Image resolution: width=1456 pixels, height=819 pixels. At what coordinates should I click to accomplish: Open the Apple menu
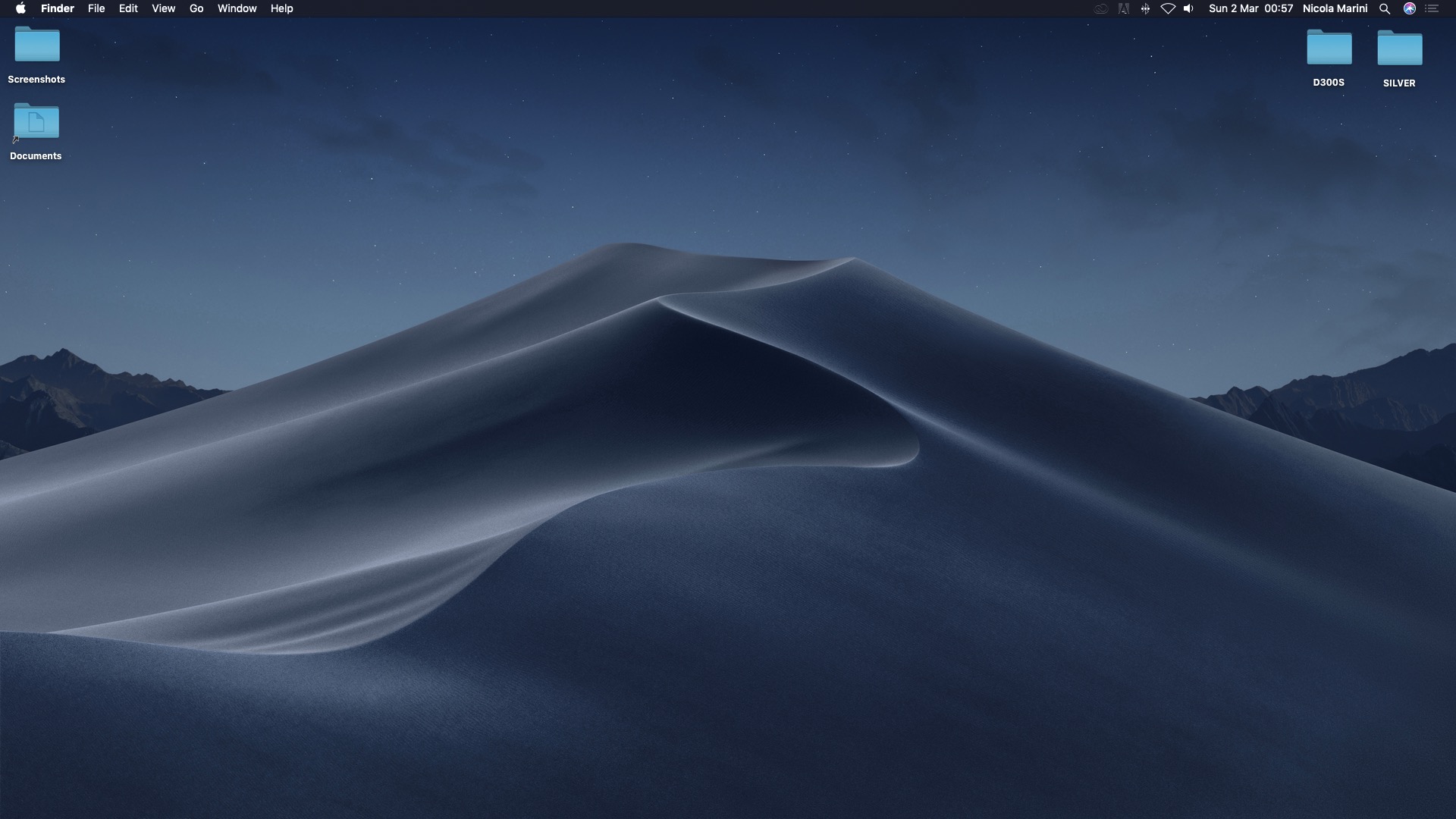pyautogui.click(x=20, y=8)
